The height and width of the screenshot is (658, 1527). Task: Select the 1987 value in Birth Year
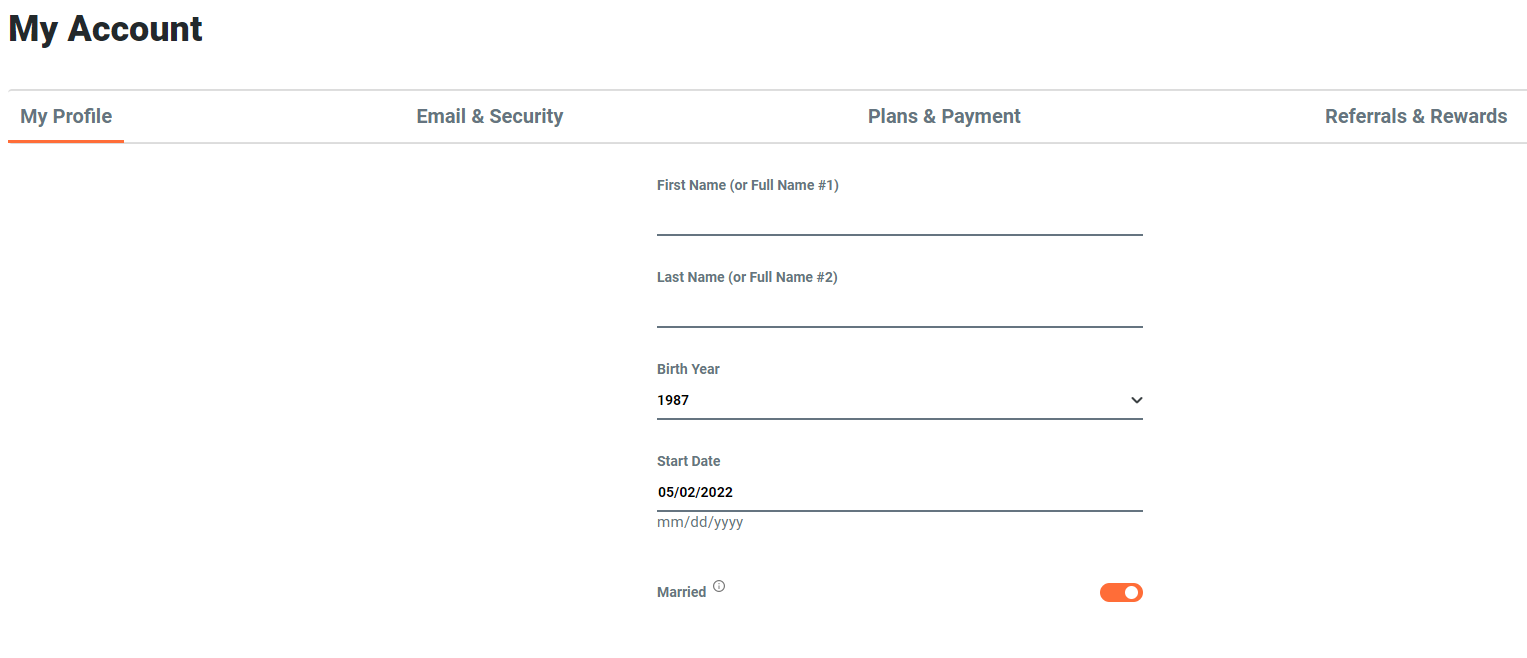pos(673,400)
